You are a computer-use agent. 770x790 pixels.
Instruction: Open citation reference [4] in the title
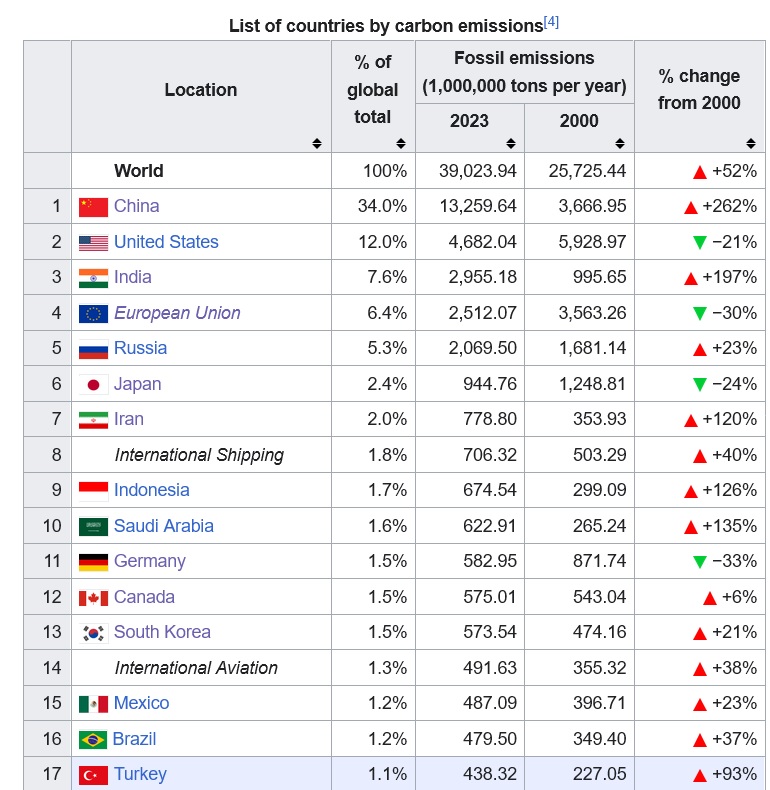[551, 22]
